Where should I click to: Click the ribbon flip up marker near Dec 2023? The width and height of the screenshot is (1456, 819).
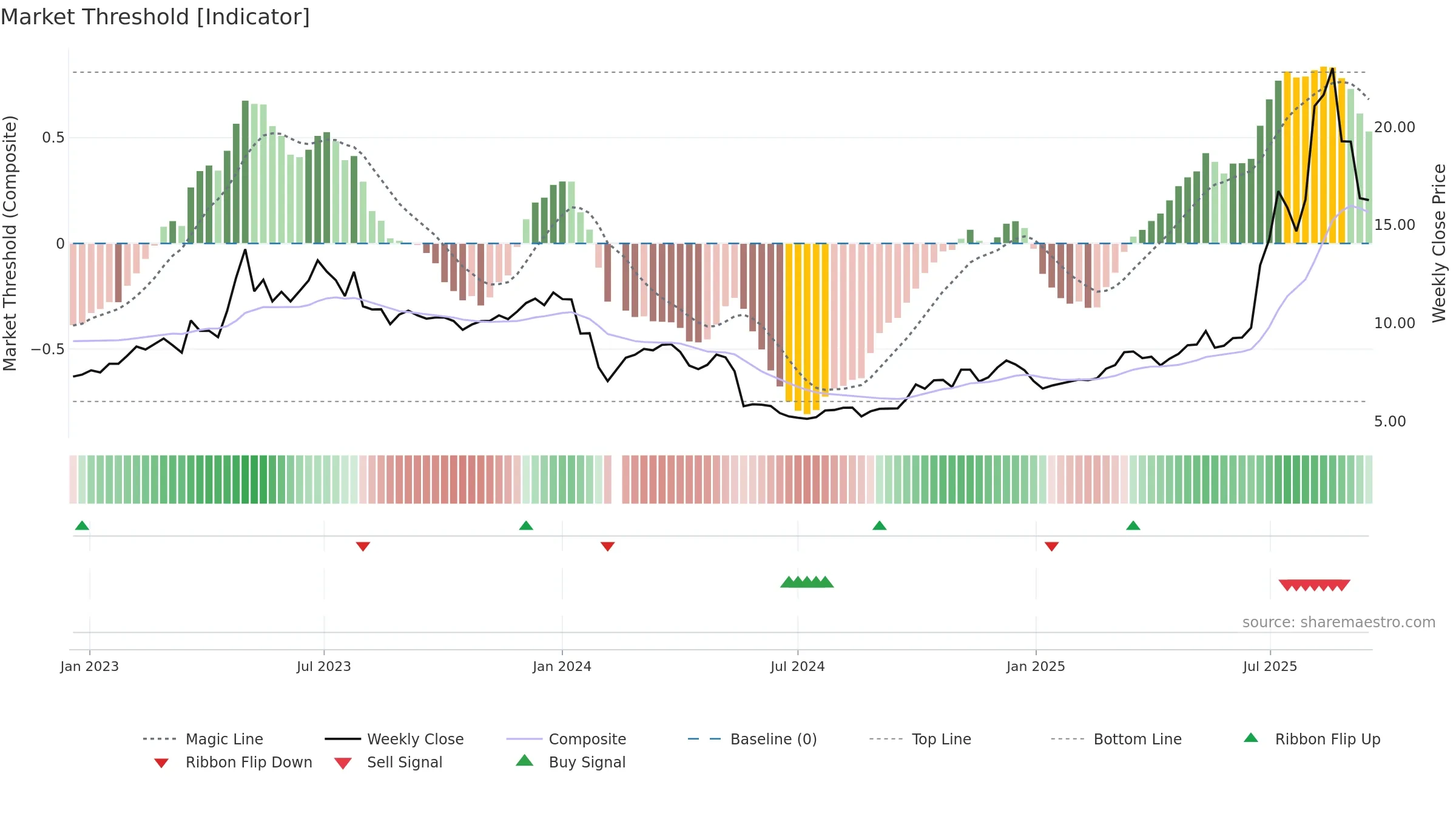click(526, 525)
